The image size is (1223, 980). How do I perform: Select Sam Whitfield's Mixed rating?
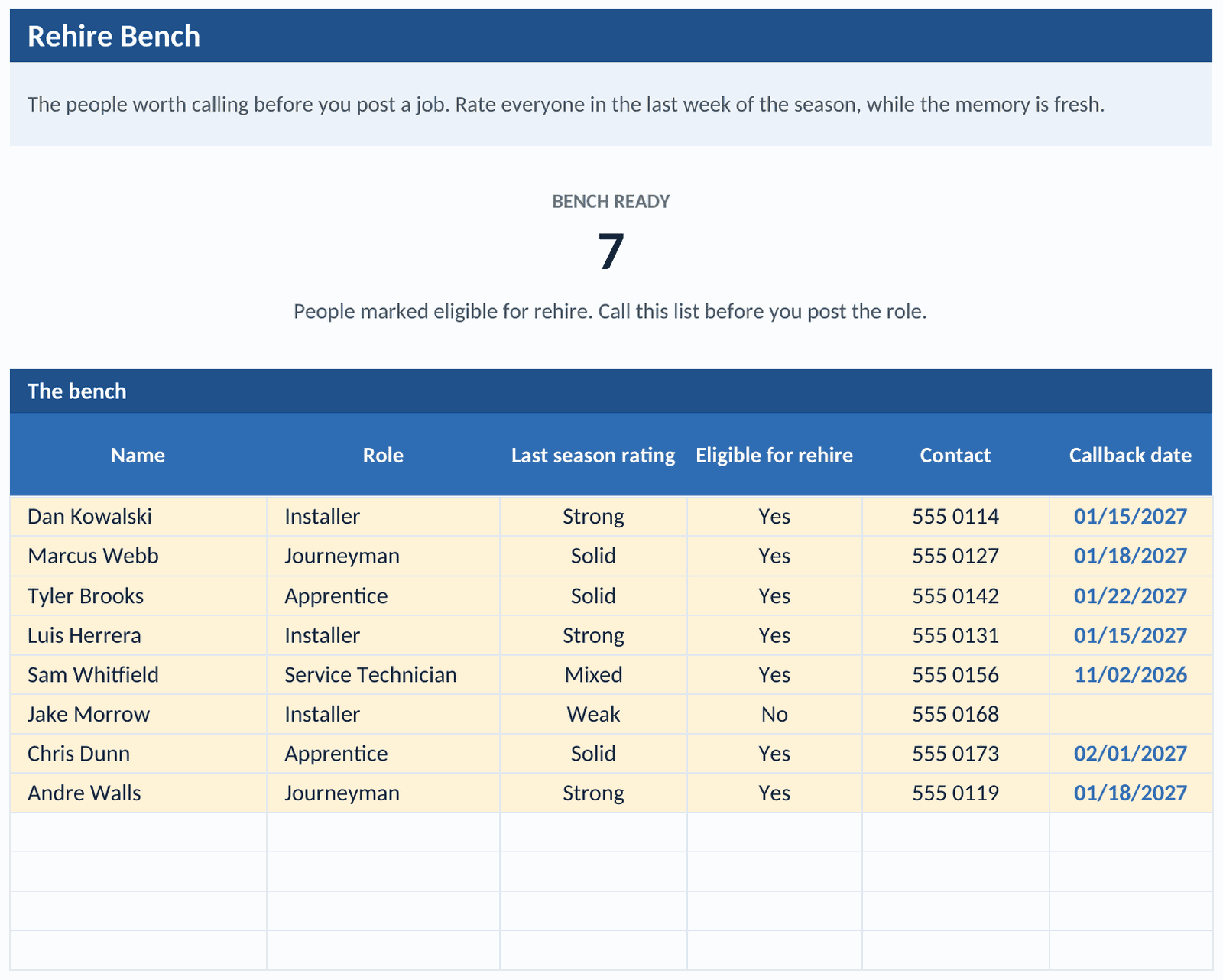(x=593, y=674)
